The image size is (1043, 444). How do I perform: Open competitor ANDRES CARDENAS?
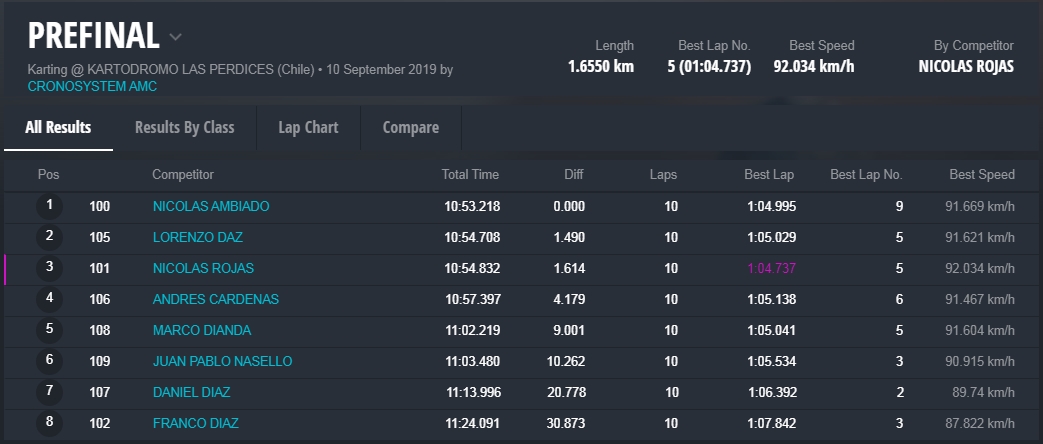click(216, 299)
